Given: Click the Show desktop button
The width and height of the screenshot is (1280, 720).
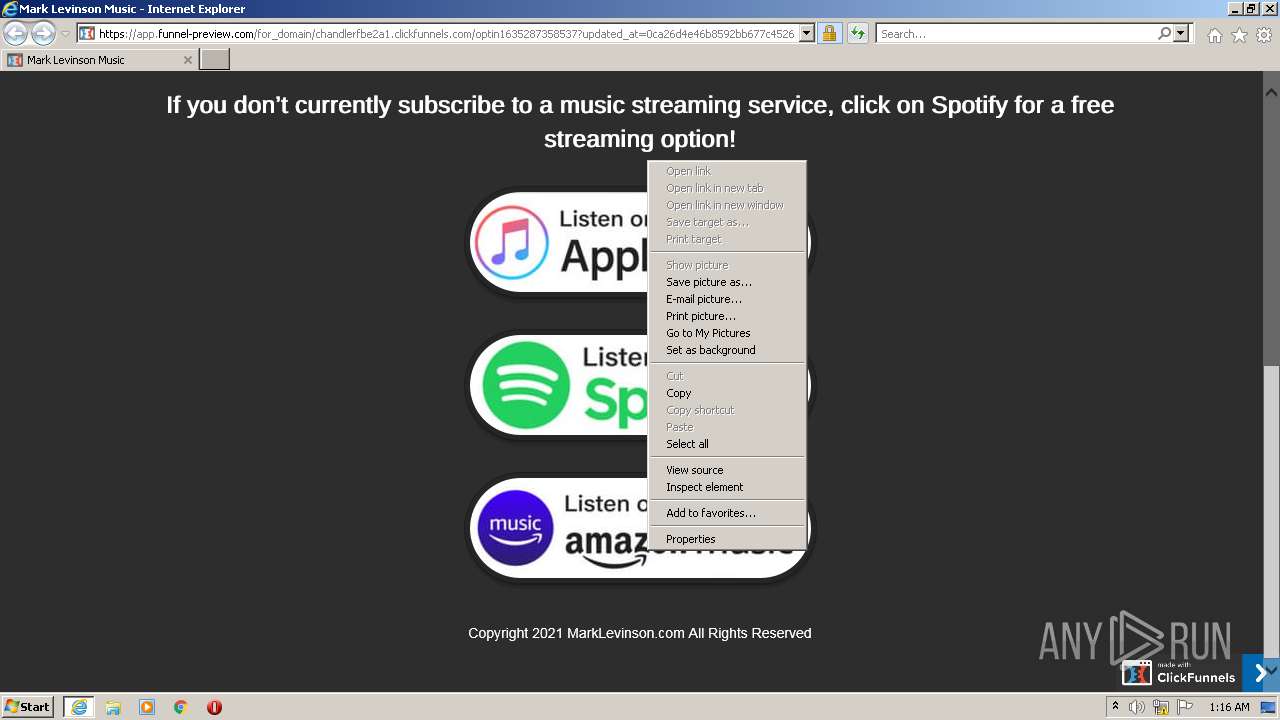Looking at the screenshot, I should 1268,707.
